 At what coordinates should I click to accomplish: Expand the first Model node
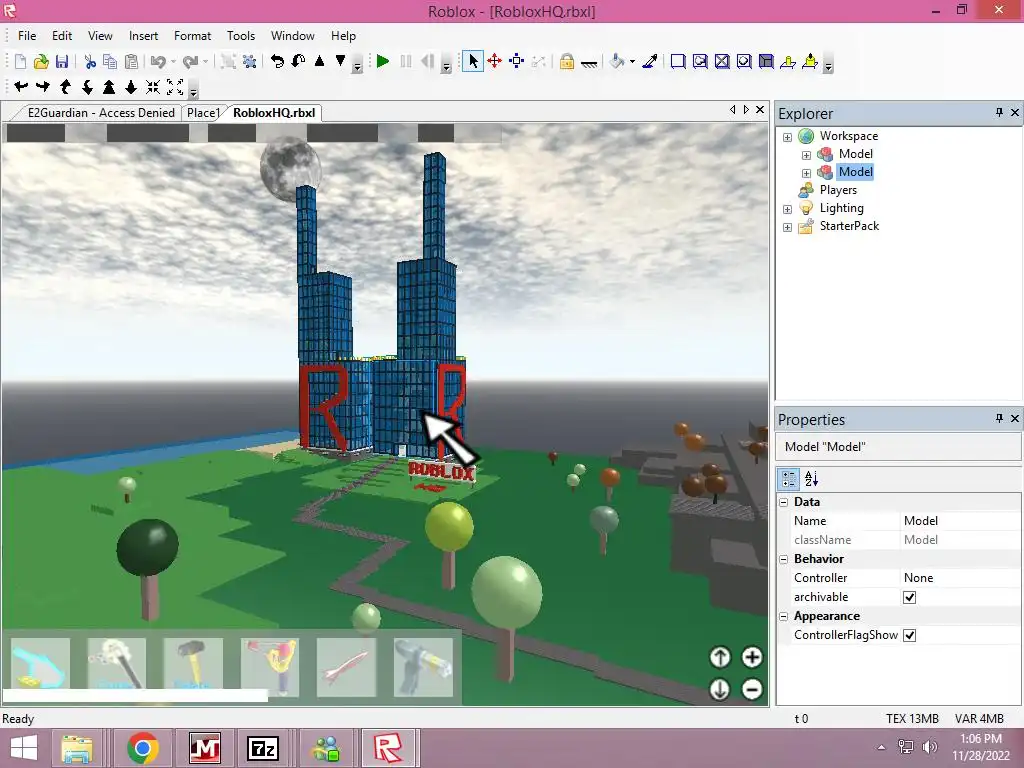coord(807,155)
